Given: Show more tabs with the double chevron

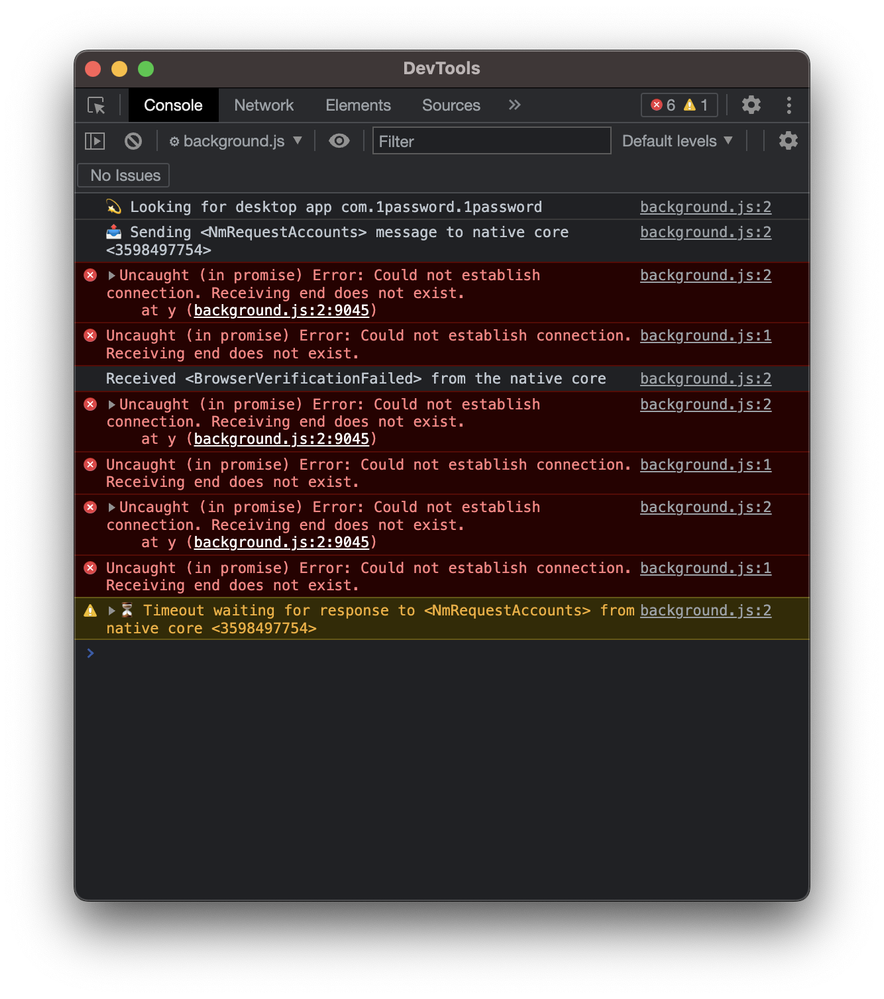Looking at the screenshot, I should 514,105.
